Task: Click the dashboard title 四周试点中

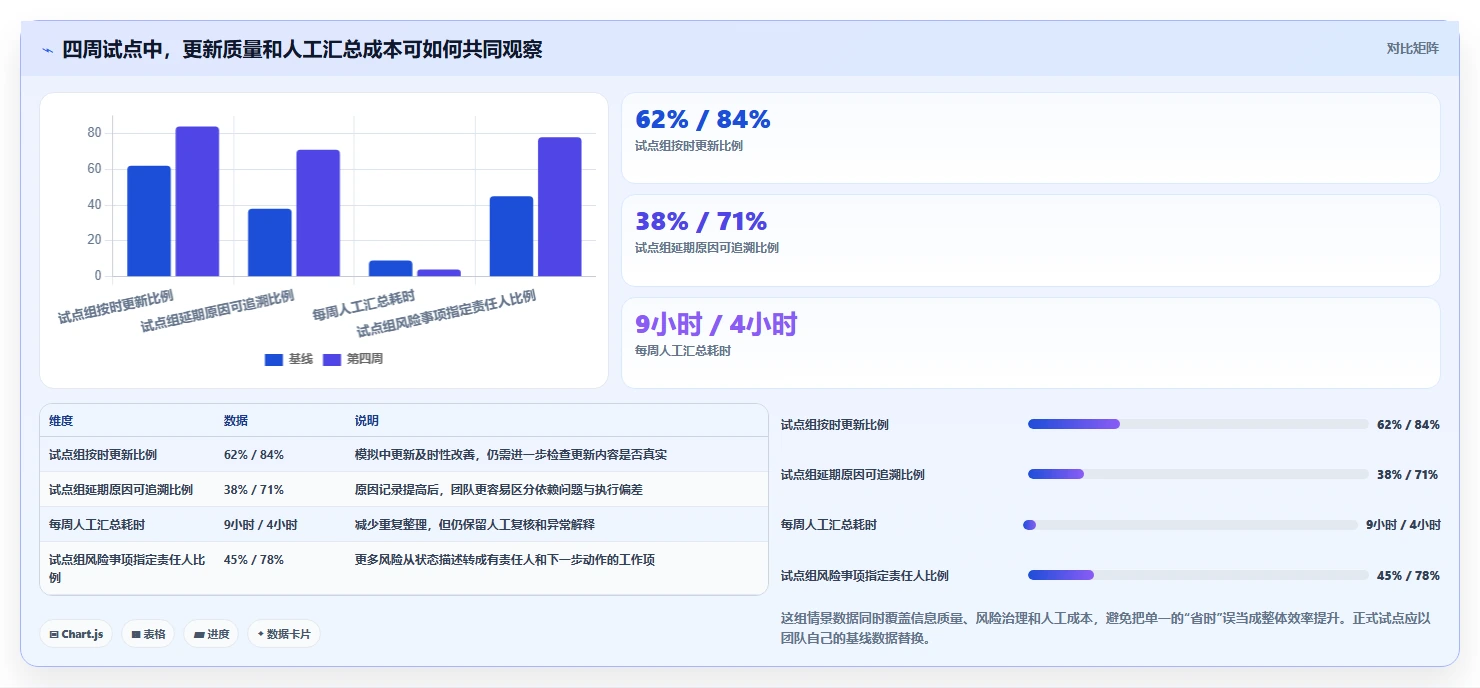Action: click(x=302, y=49)
